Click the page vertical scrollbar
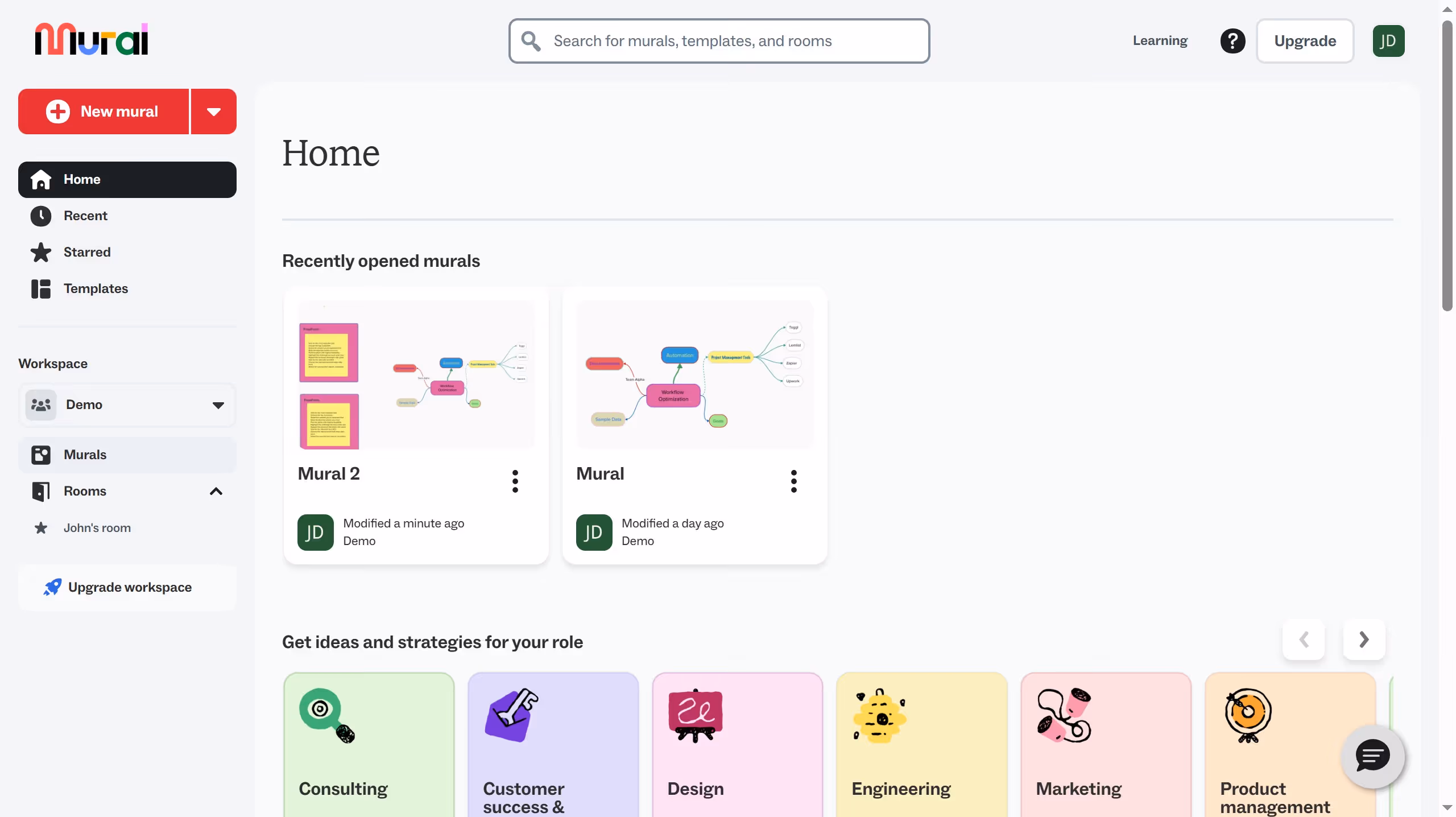This screenshot has width=1456, height=817. click(1447, 166)
